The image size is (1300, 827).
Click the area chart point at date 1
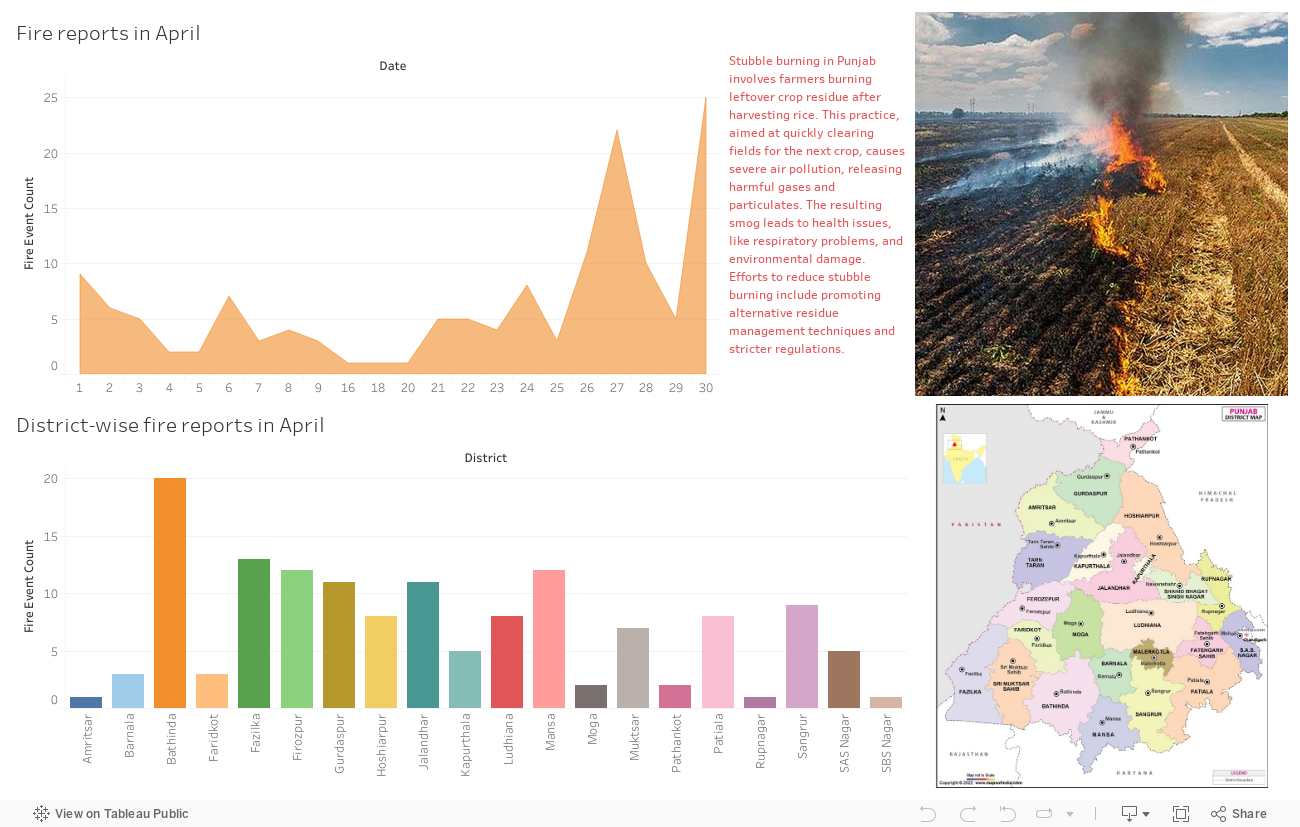coord(80,274)
